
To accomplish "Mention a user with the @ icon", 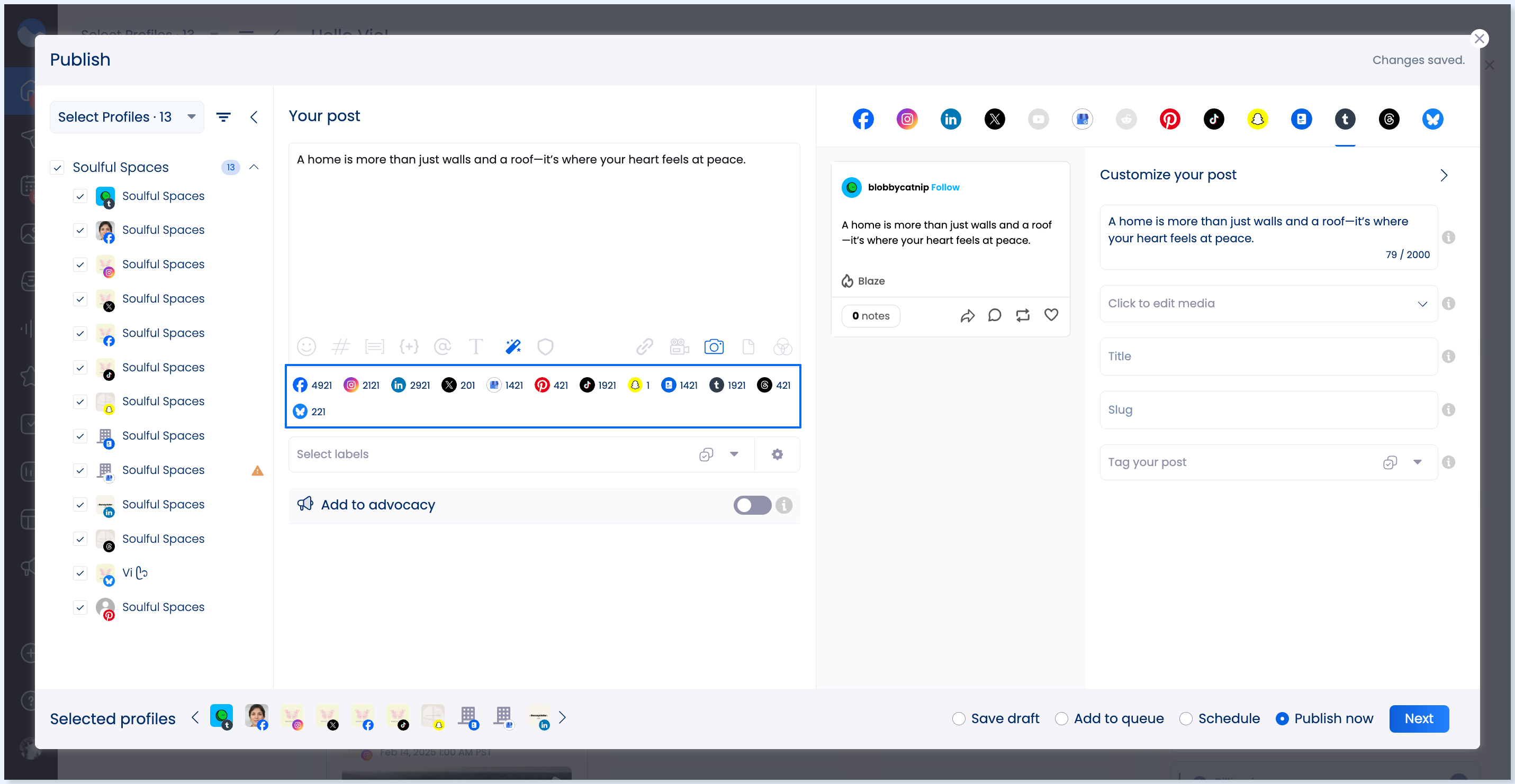I will [442, 347].
